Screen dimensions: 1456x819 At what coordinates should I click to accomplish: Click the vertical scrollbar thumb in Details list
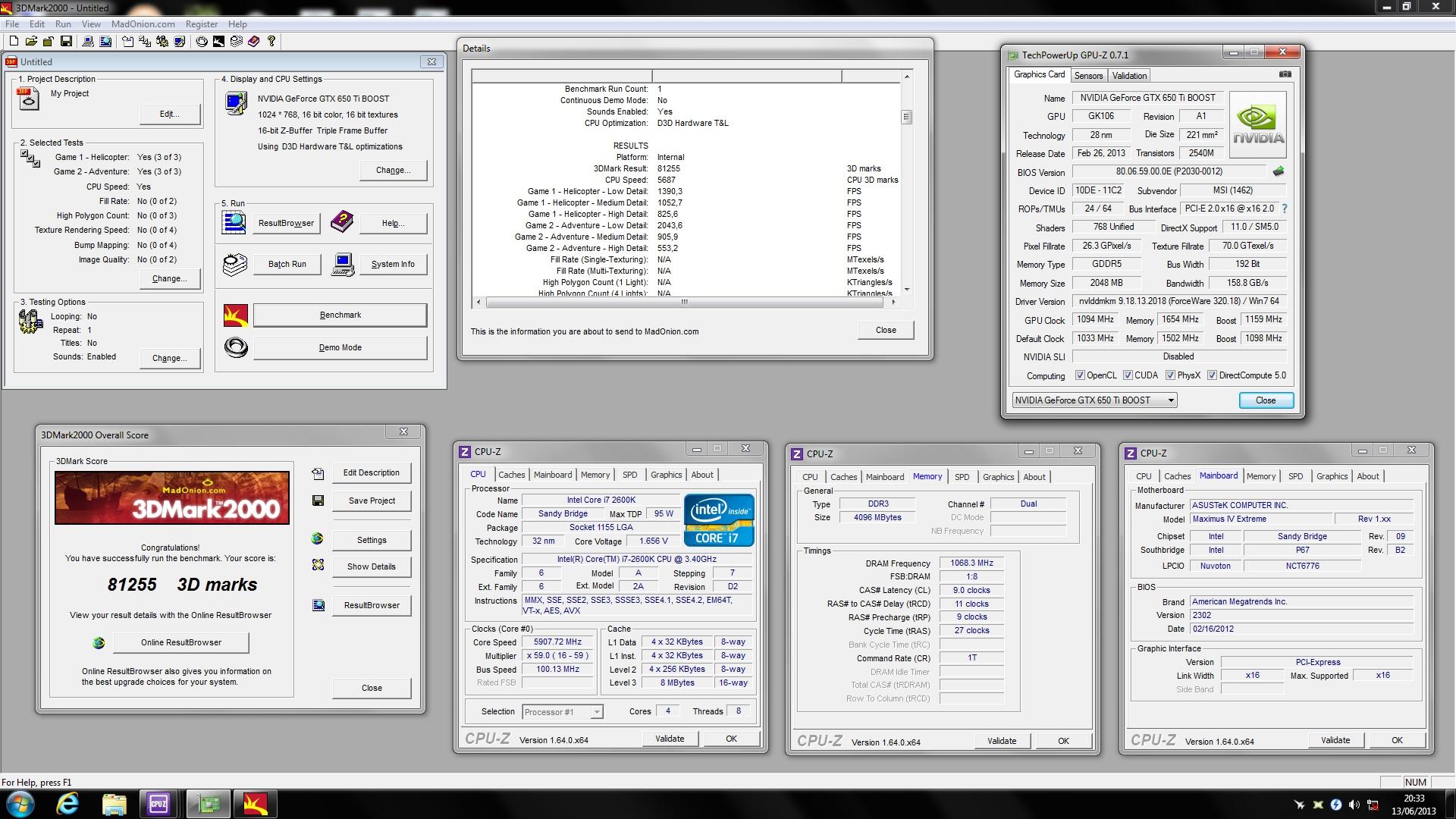click(x=906, y=117)
